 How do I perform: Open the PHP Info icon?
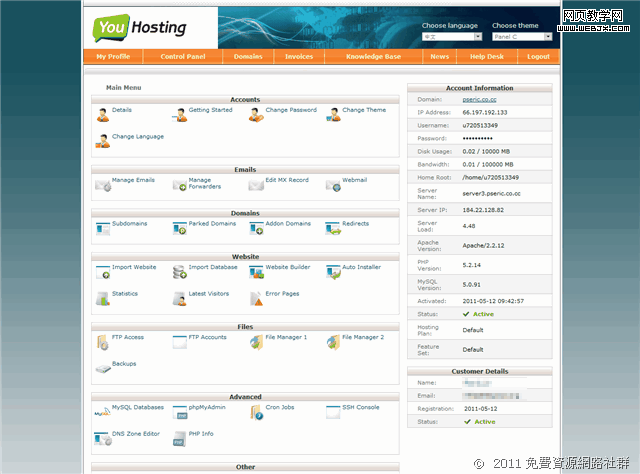coord(180,439)
